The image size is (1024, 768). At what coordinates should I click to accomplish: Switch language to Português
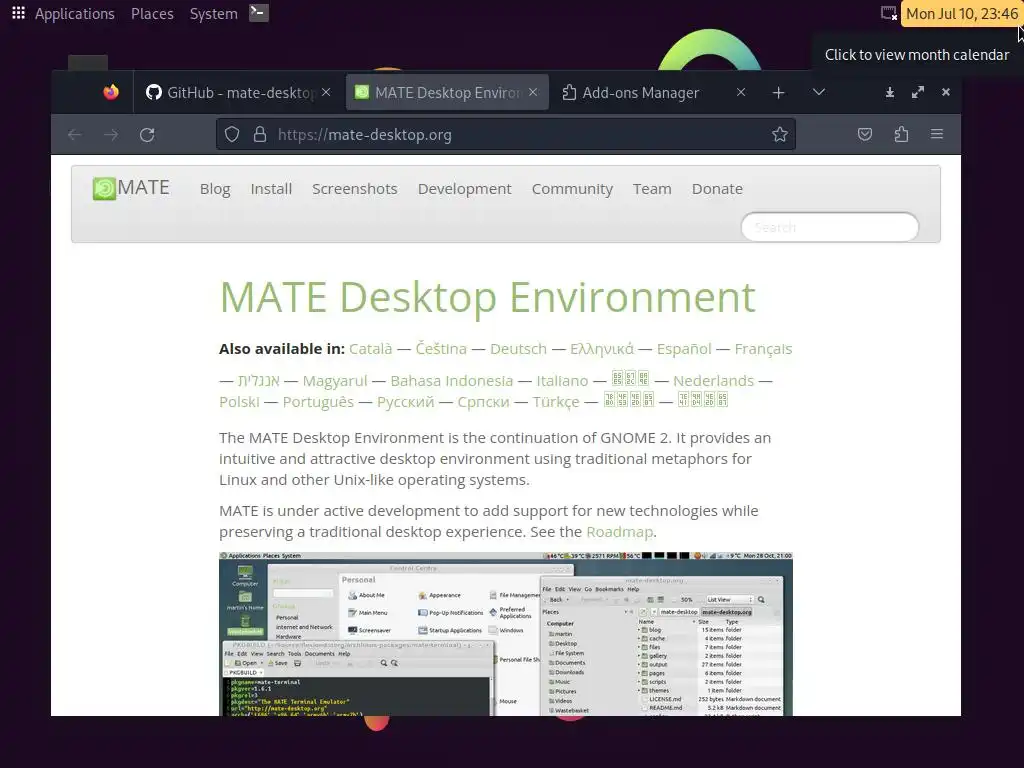pos(318,402)
